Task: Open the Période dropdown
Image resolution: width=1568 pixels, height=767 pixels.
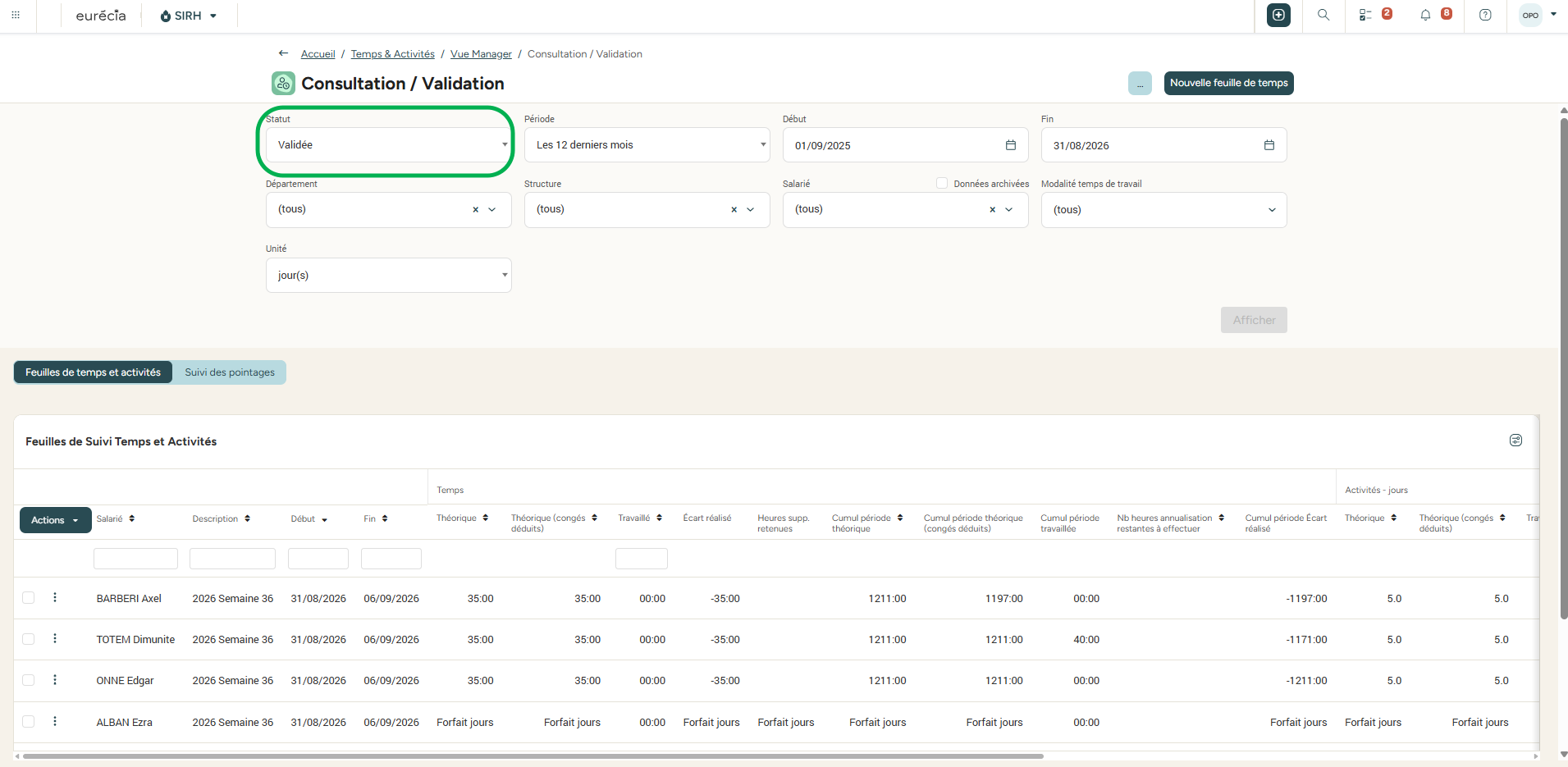Action: [647, 145]
